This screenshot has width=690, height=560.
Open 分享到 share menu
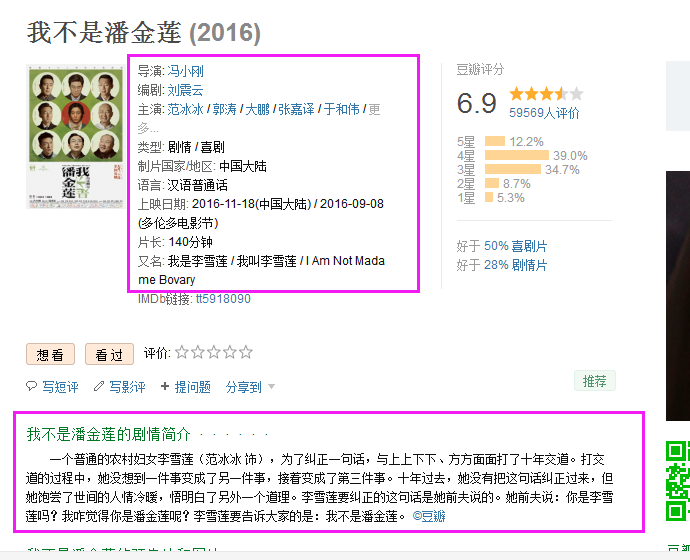(243, 387)
